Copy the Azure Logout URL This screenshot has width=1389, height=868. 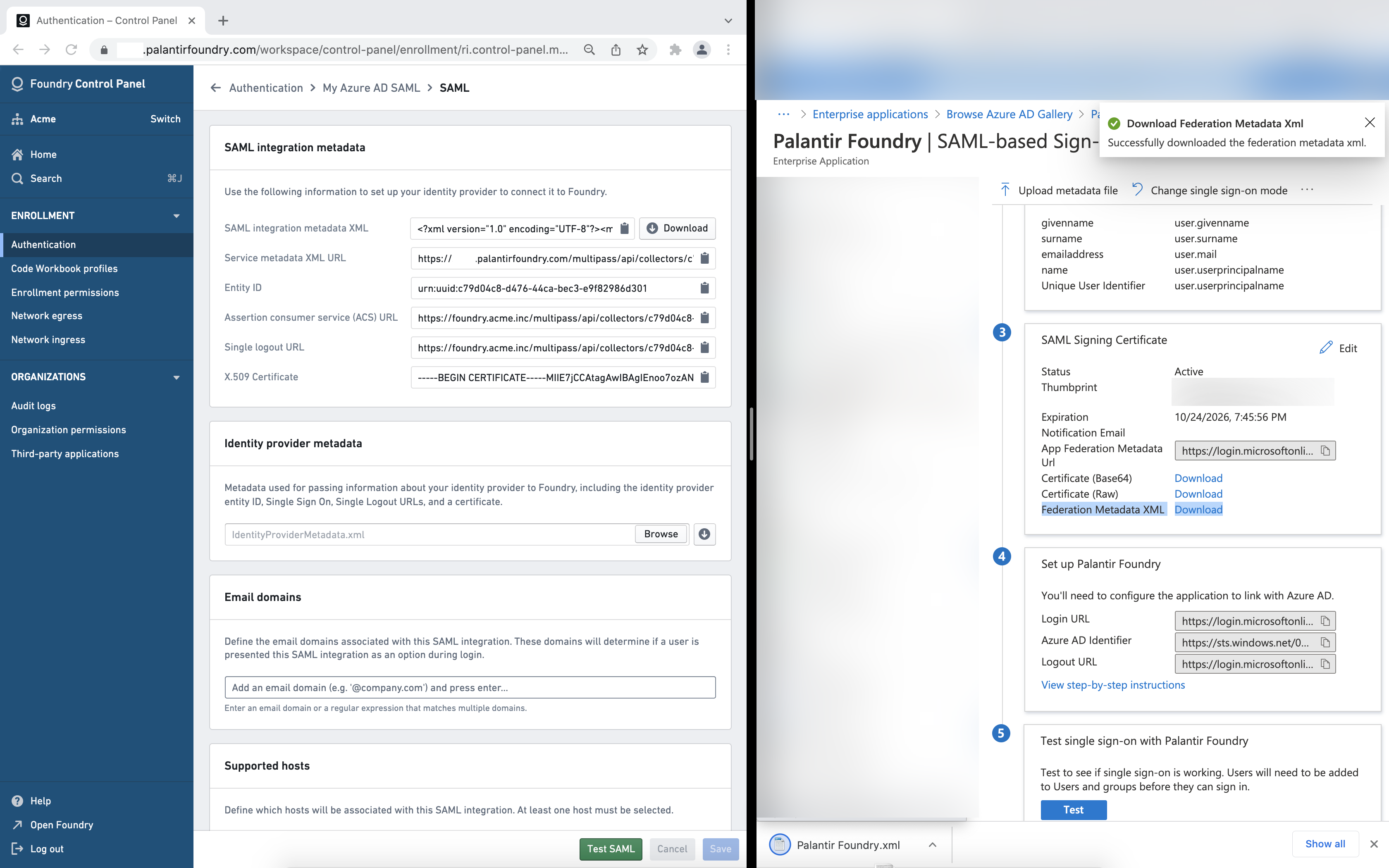(1325, 664)
